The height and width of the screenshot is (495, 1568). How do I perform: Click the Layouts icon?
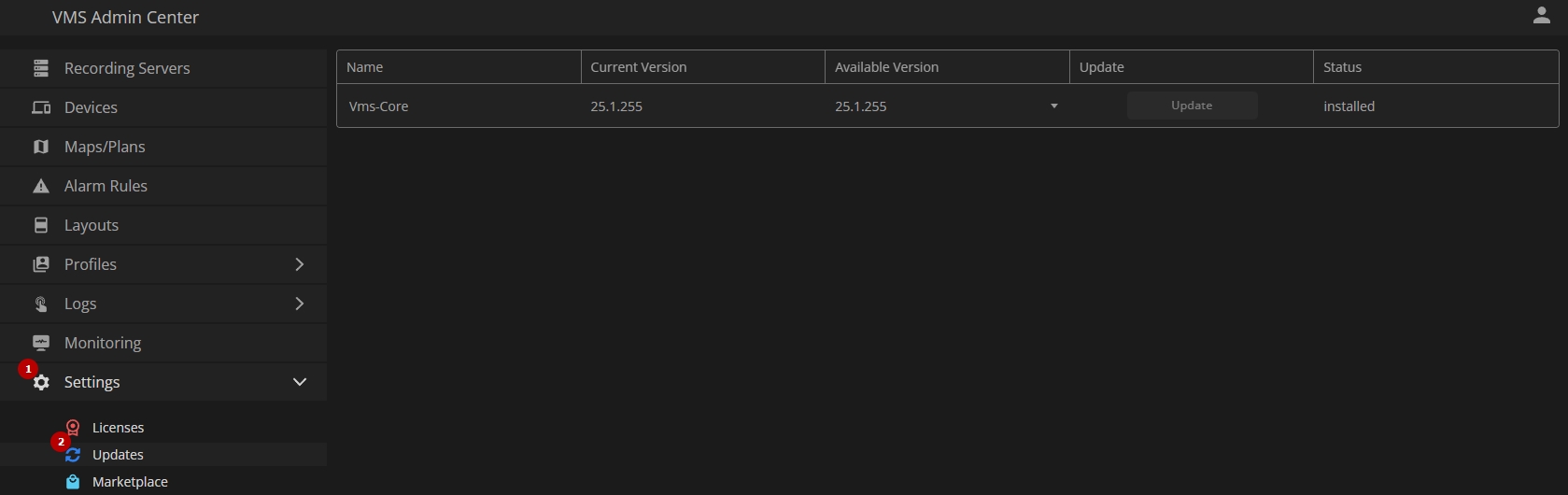[41, 225]
